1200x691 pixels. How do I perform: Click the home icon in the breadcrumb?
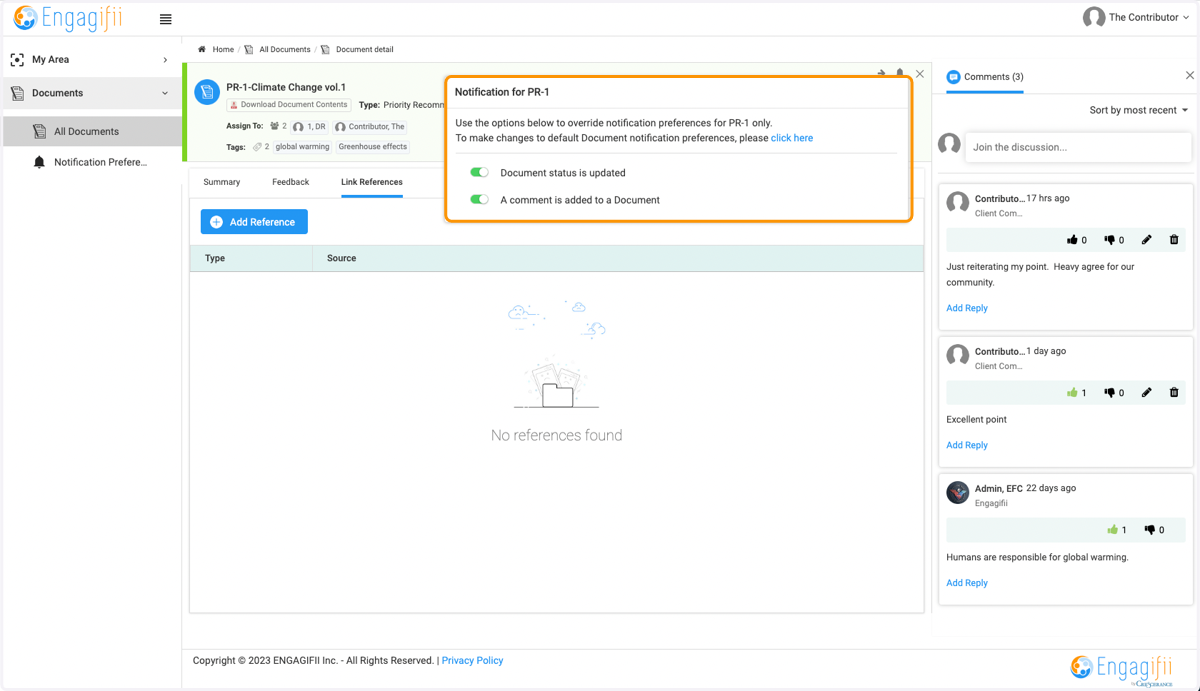[202, 49]
